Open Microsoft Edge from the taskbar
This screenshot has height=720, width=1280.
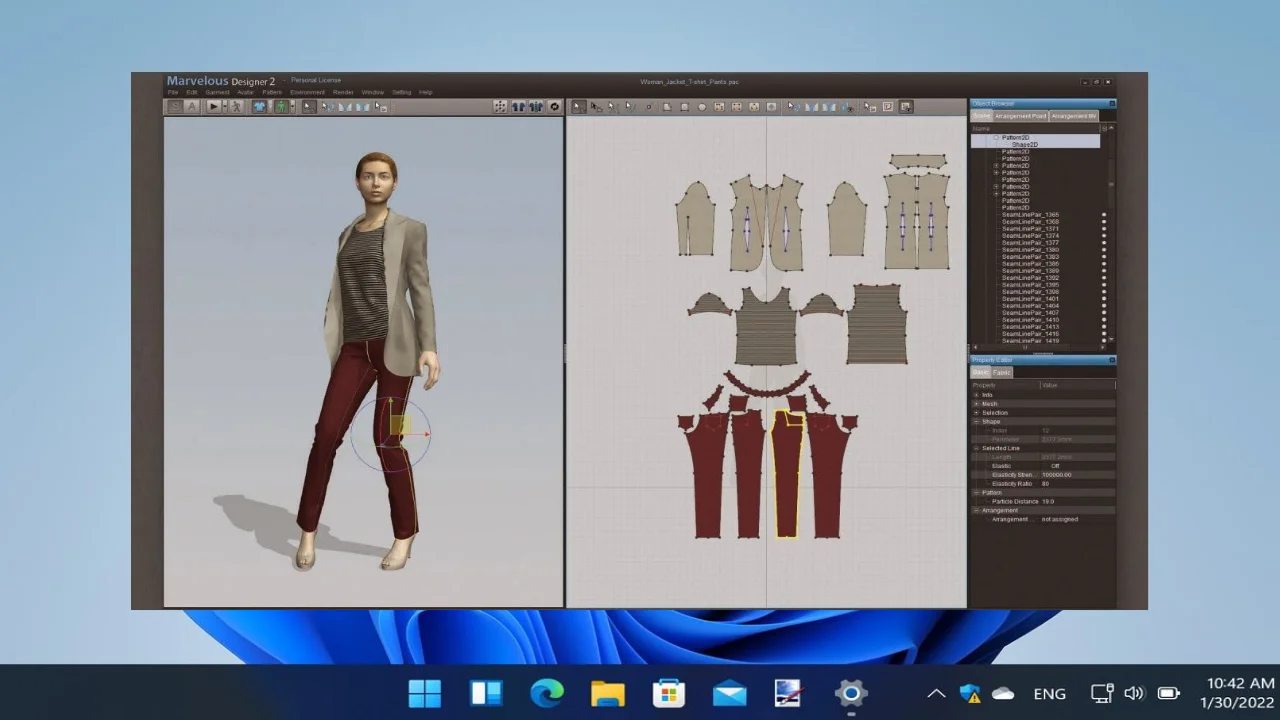(x=547, y=693)
